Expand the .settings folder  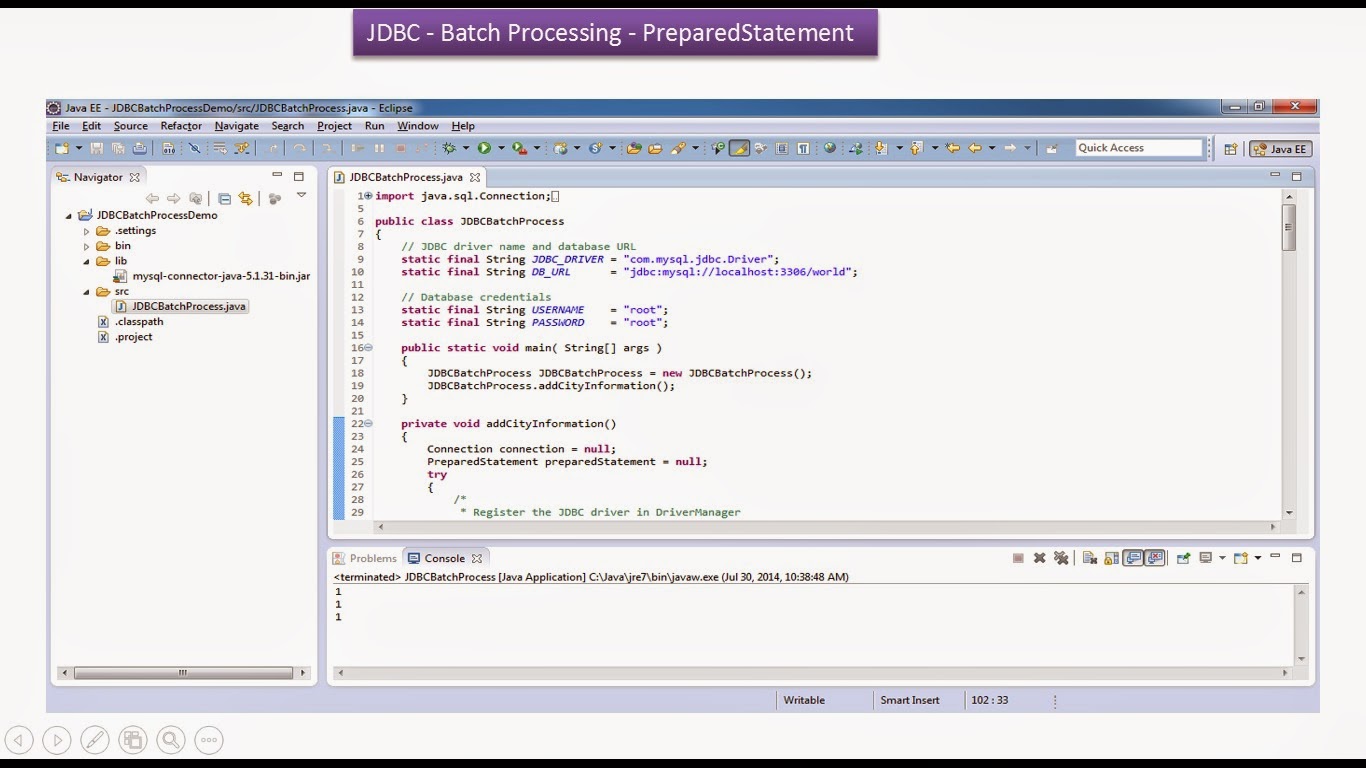click(x=86, y=231)
